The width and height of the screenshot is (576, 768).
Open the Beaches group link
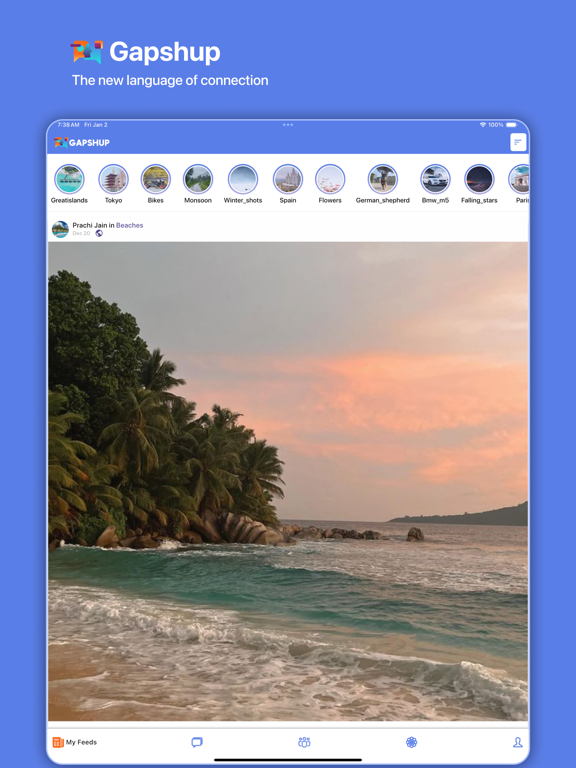(129, 225)
